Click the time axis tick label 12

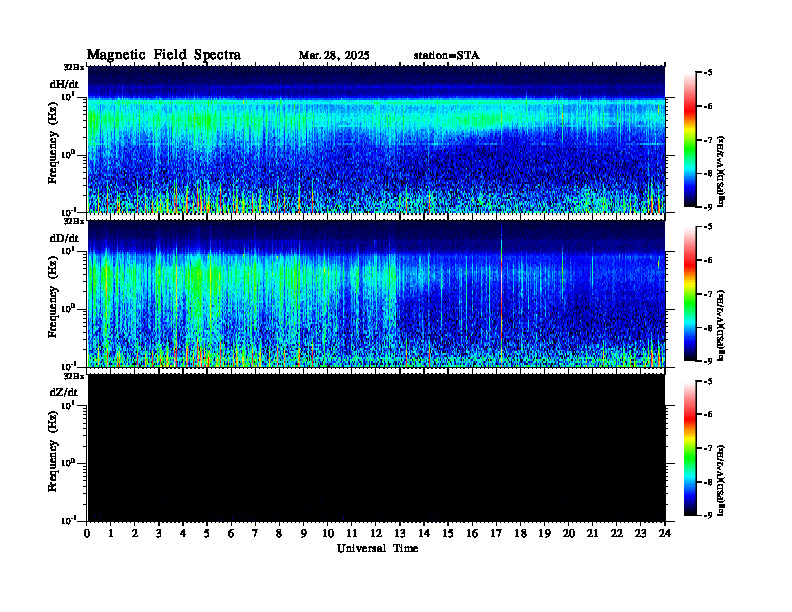[x=376, y=533]
